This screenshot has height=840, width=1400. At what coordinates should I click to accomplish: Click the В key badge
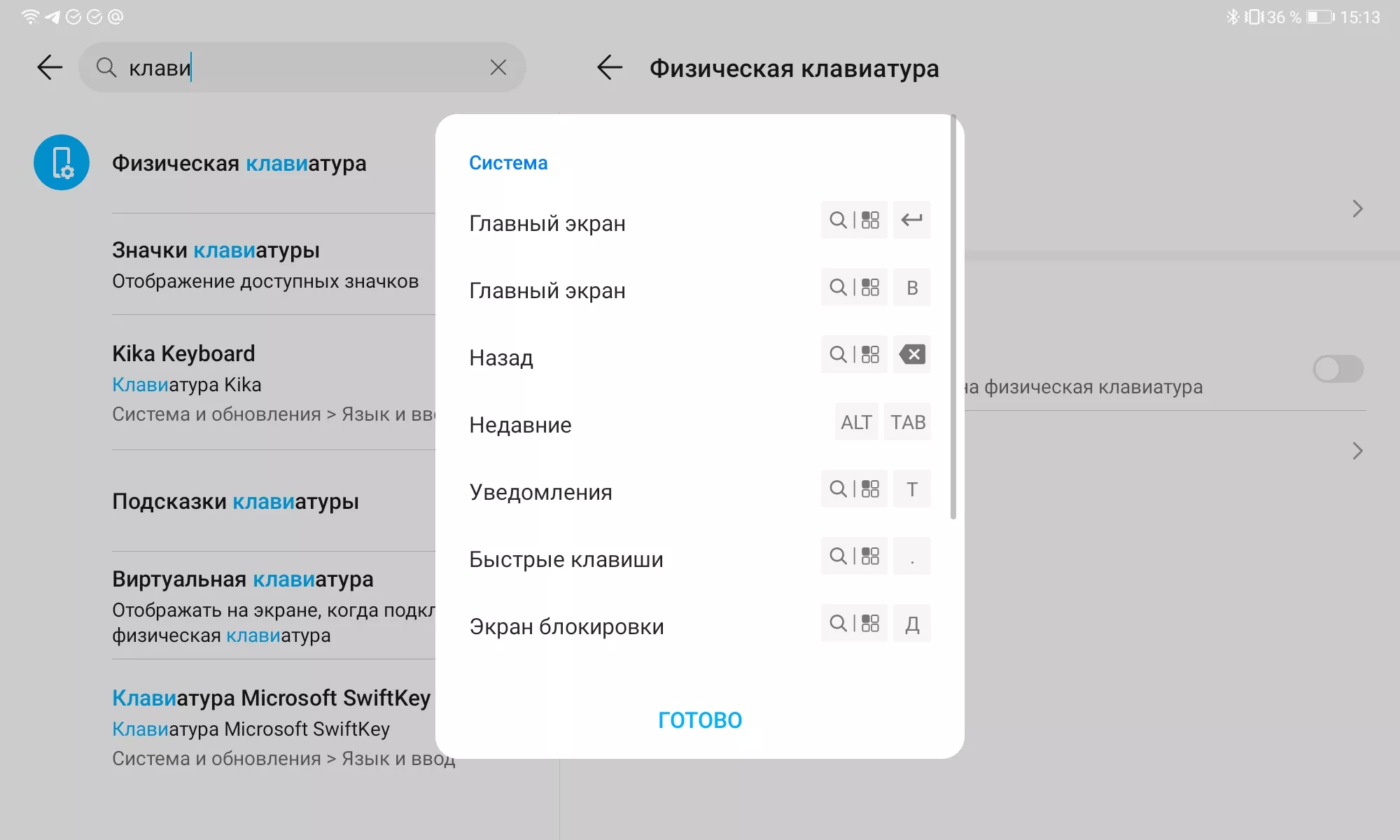click(911, 288)
